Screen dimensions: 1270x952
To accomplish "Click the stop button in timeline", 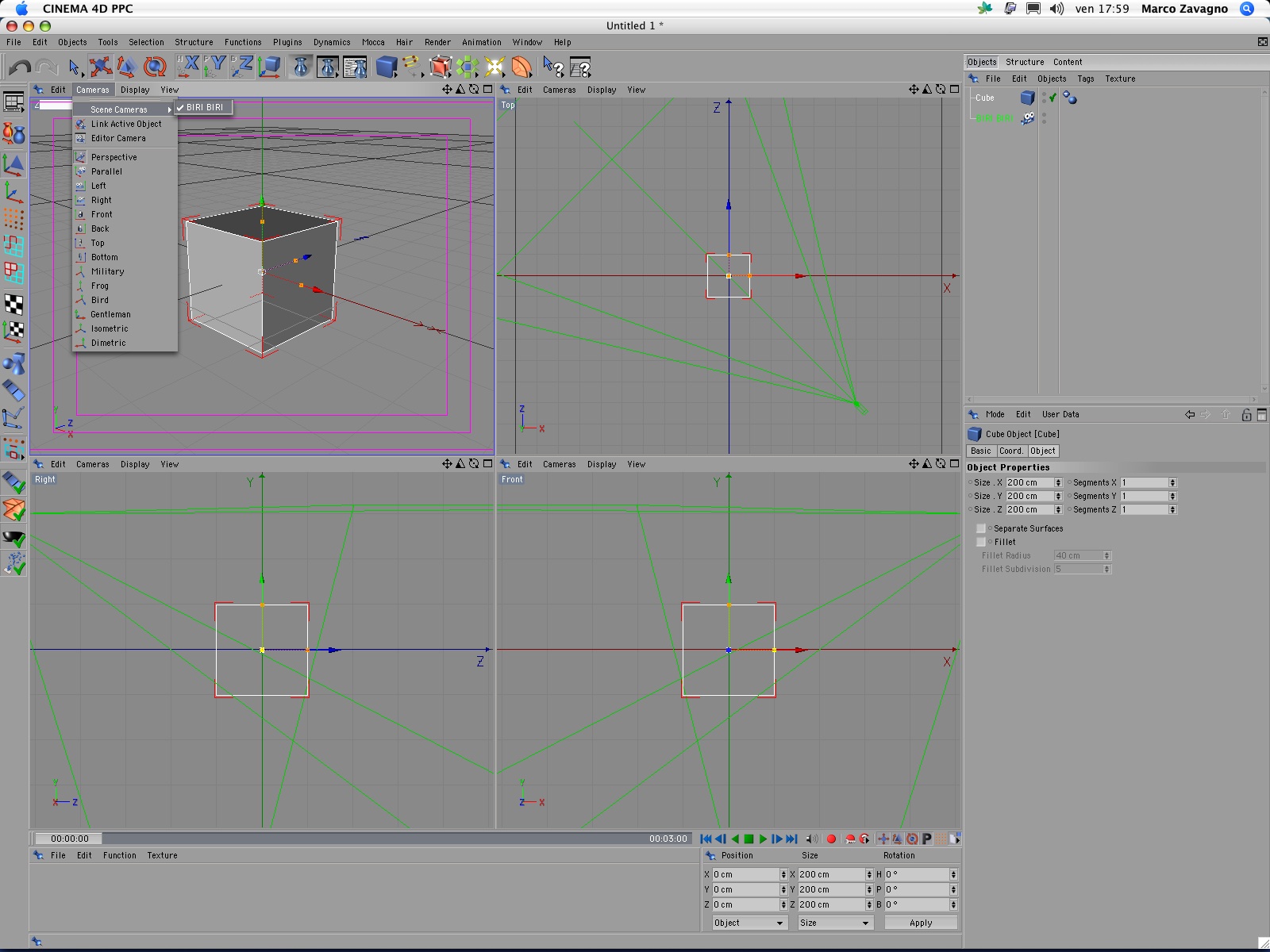I will click(749, 839).
